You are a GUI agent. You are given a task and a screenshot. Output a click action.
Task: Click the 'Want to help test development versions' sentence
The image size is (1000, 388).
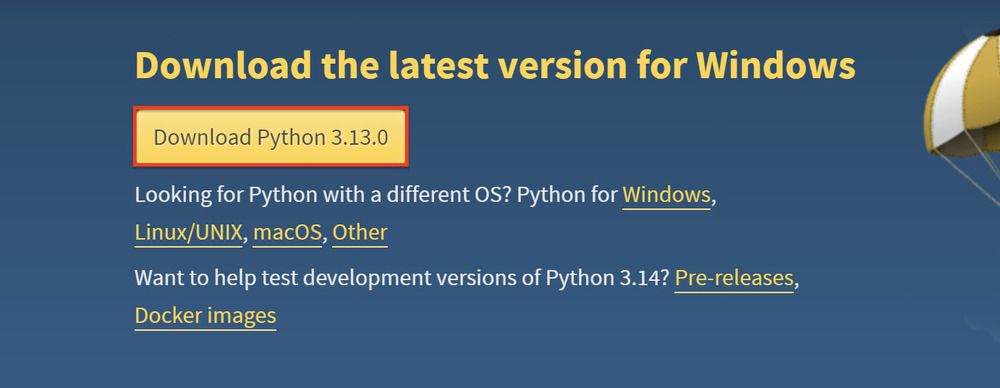[337, 278]
